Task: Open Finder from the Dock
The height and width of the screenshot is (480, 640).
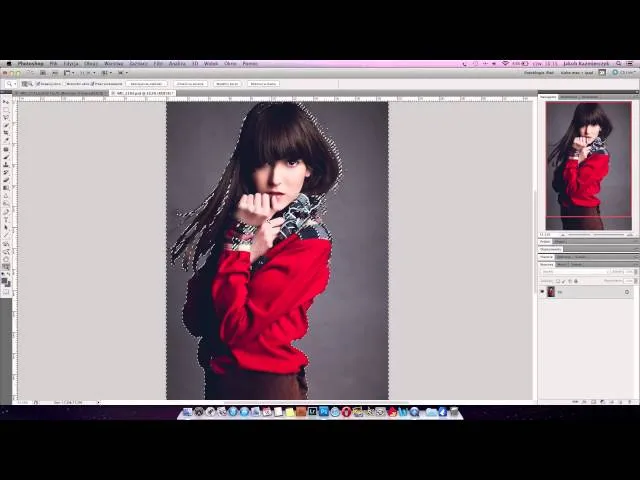Action: click(186, 411)
